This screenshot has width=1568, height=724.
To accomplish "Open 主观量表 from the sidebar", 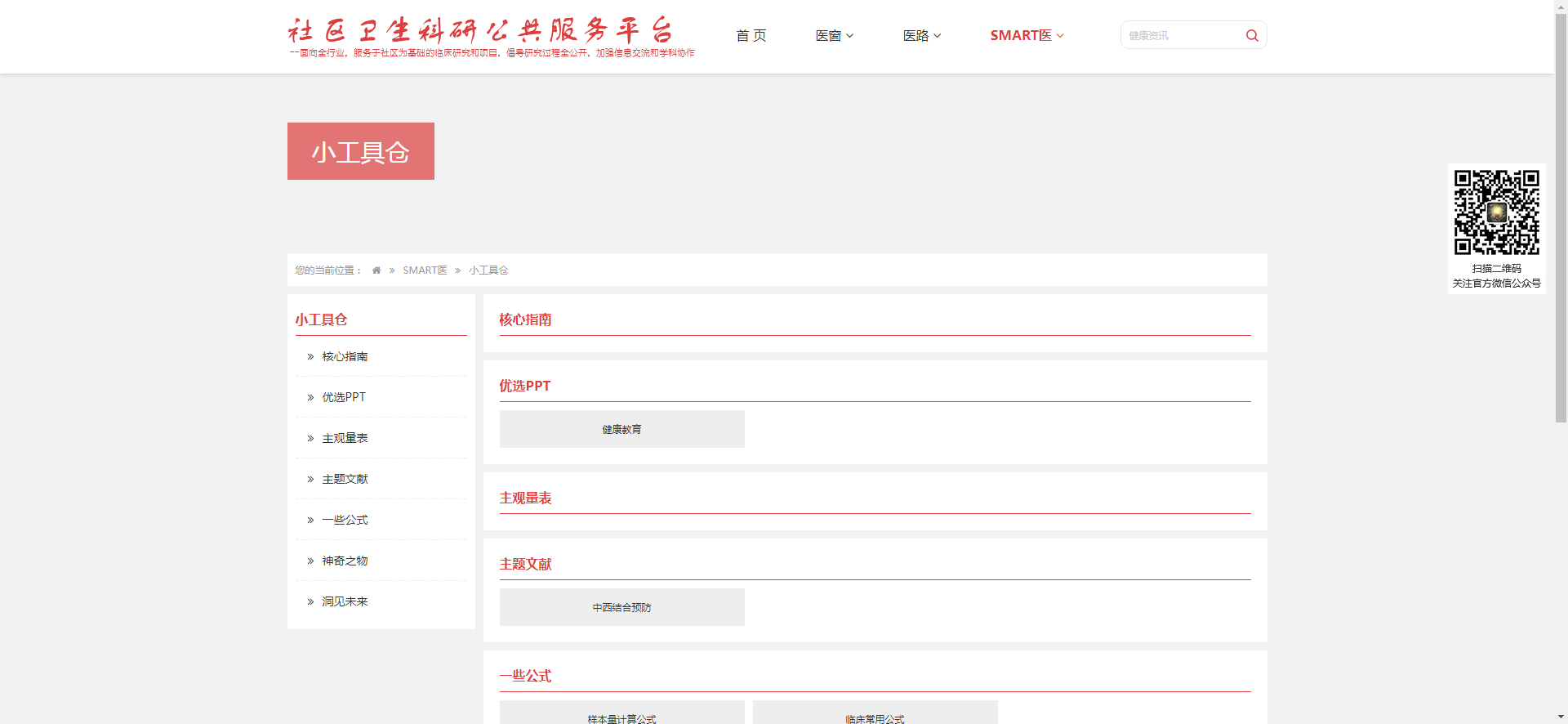I will (x=345, y=439).
